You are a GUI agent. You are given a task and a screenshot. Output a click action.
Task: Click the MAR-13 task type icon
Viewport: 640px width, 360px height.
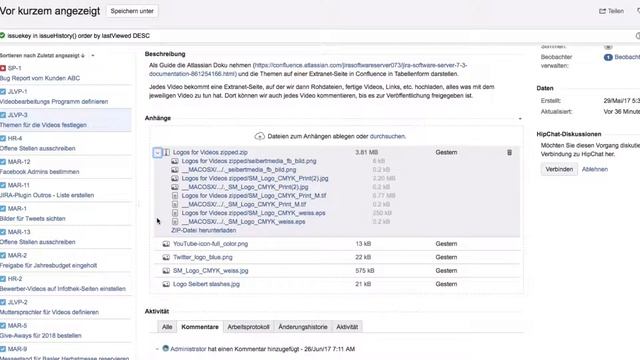coord(3,232)
